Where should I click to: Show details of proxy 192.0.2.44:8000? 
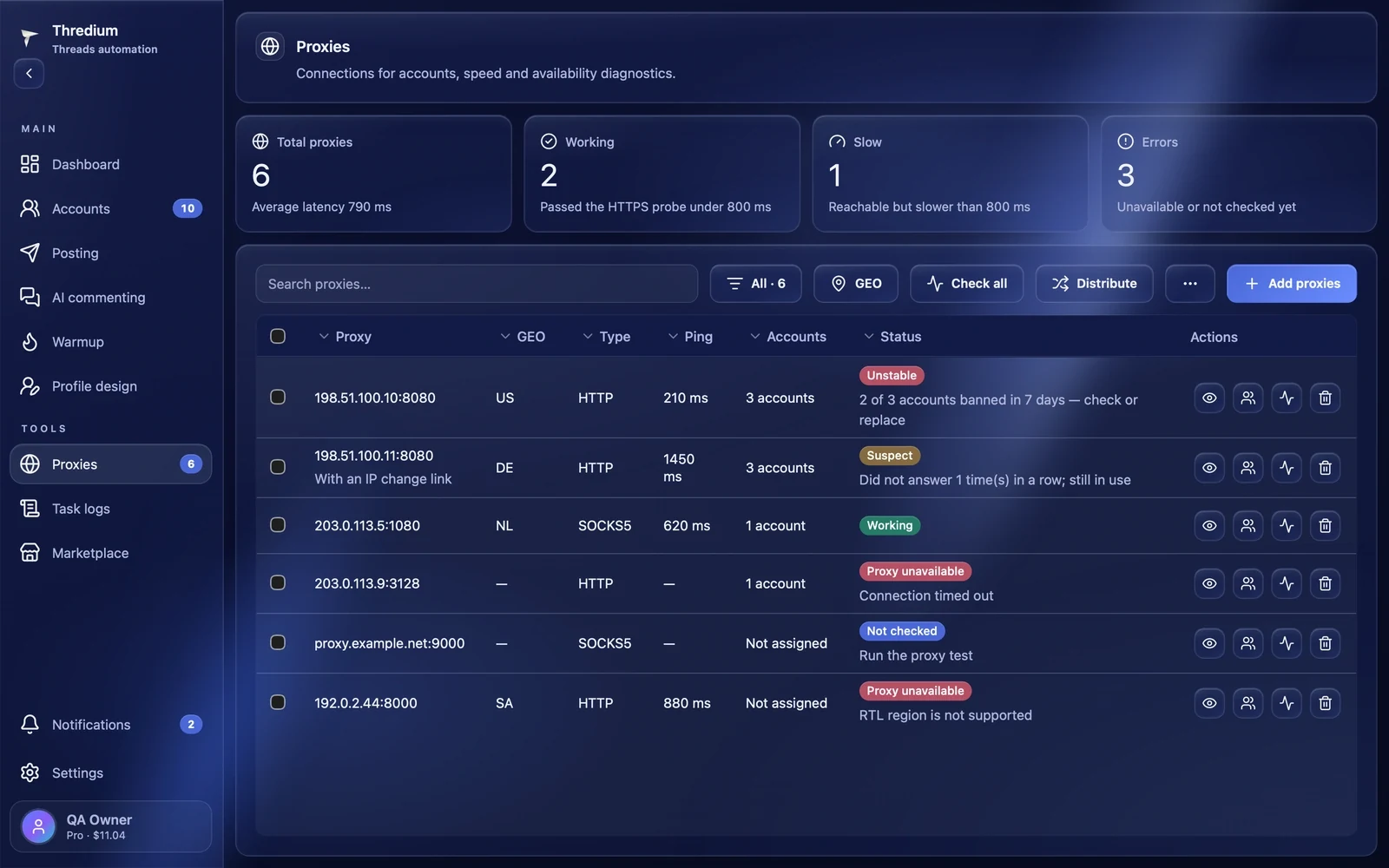pyautogui.click(x=1209, y=703)
